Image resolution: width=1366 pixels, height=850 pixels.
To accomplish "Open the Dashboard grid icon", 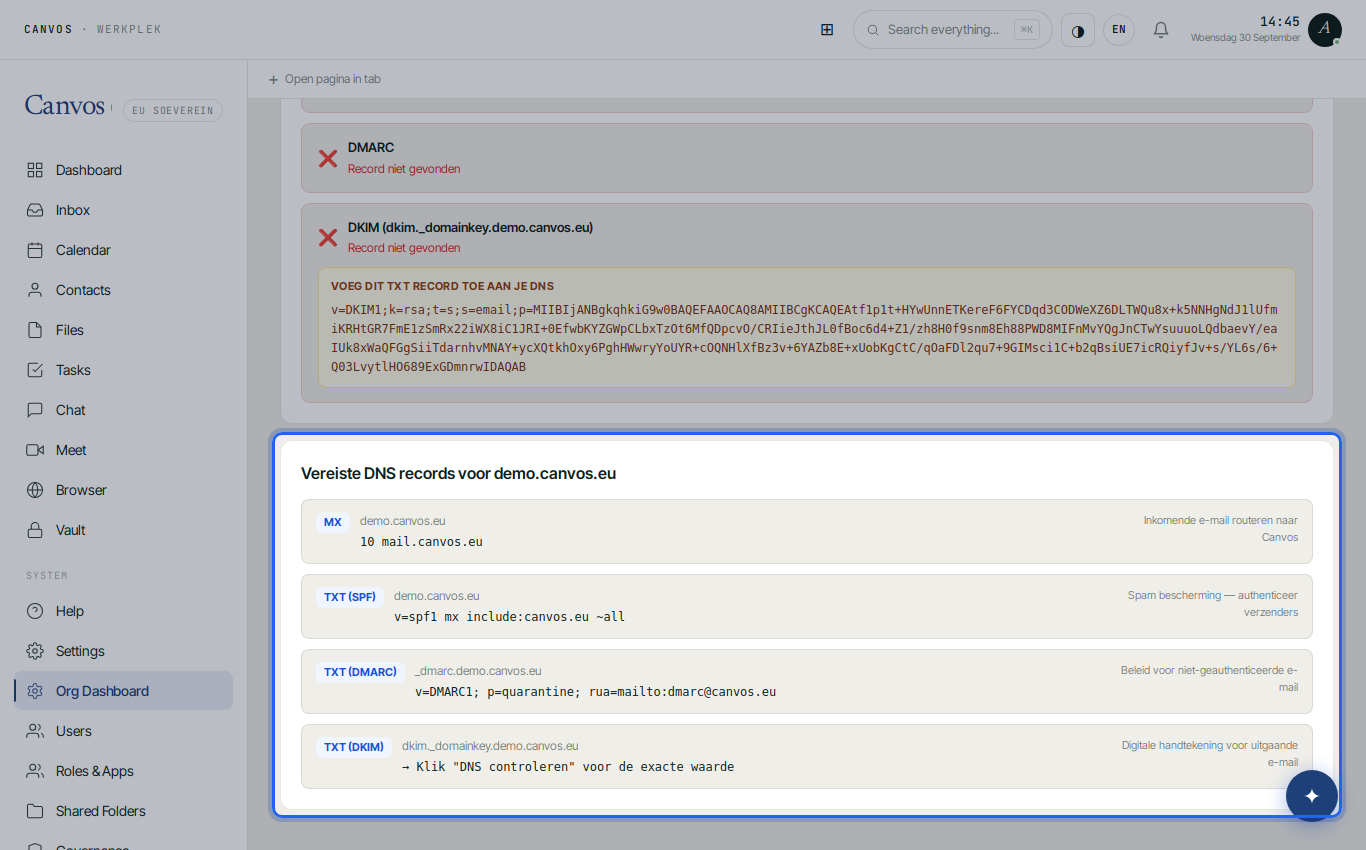I will (35, 170).
